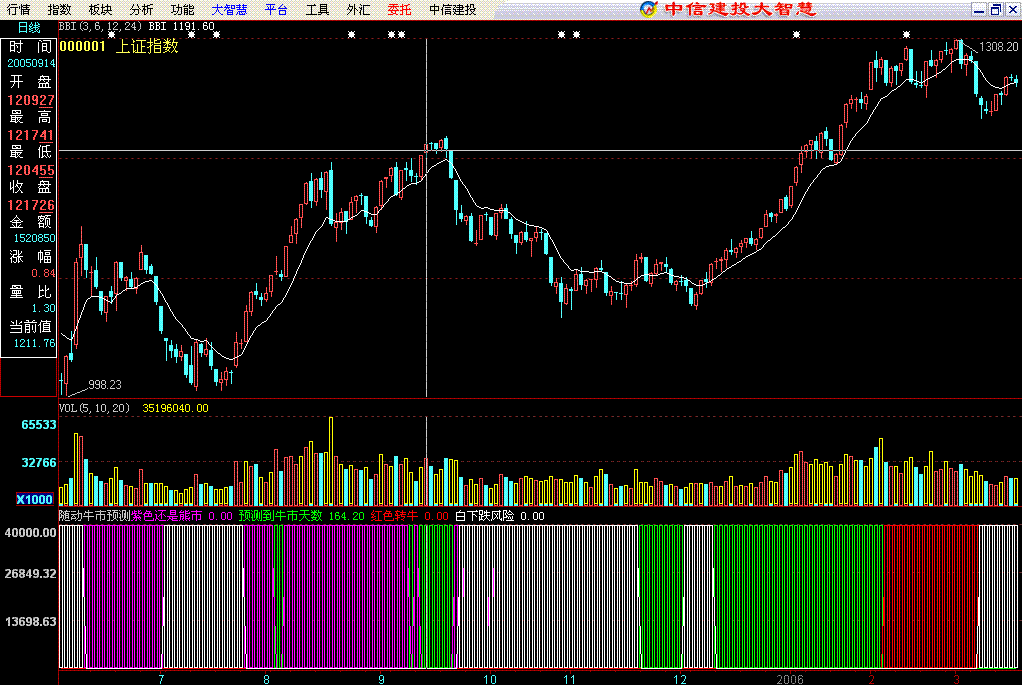The height and width of the screenshot is (685, 1022).
Task: Click the 40000.00 indicator axis value
Action: point(31,533)
